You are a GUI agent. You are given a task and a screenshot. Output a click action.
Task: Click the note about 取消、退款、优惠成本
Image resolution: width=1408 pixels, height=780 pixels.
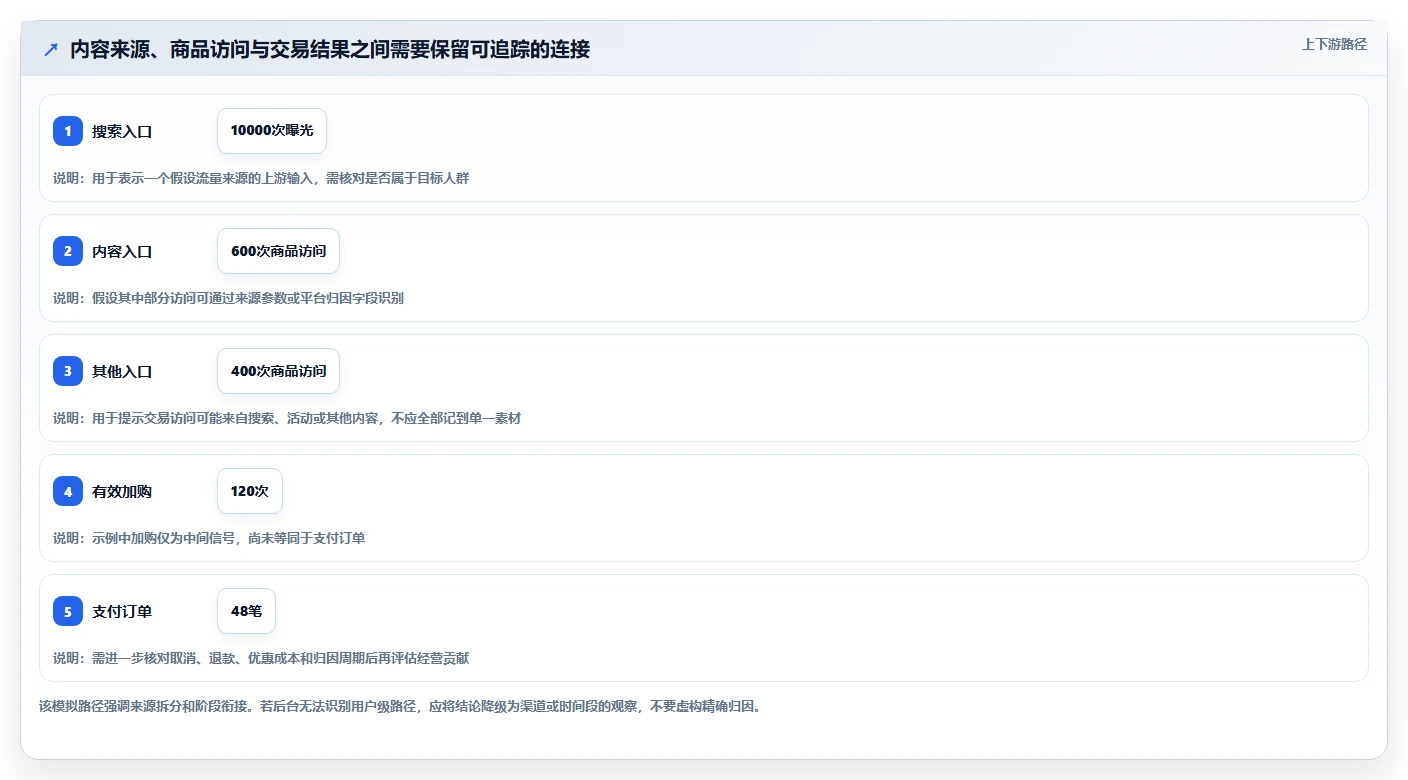(x=261, y=658)
